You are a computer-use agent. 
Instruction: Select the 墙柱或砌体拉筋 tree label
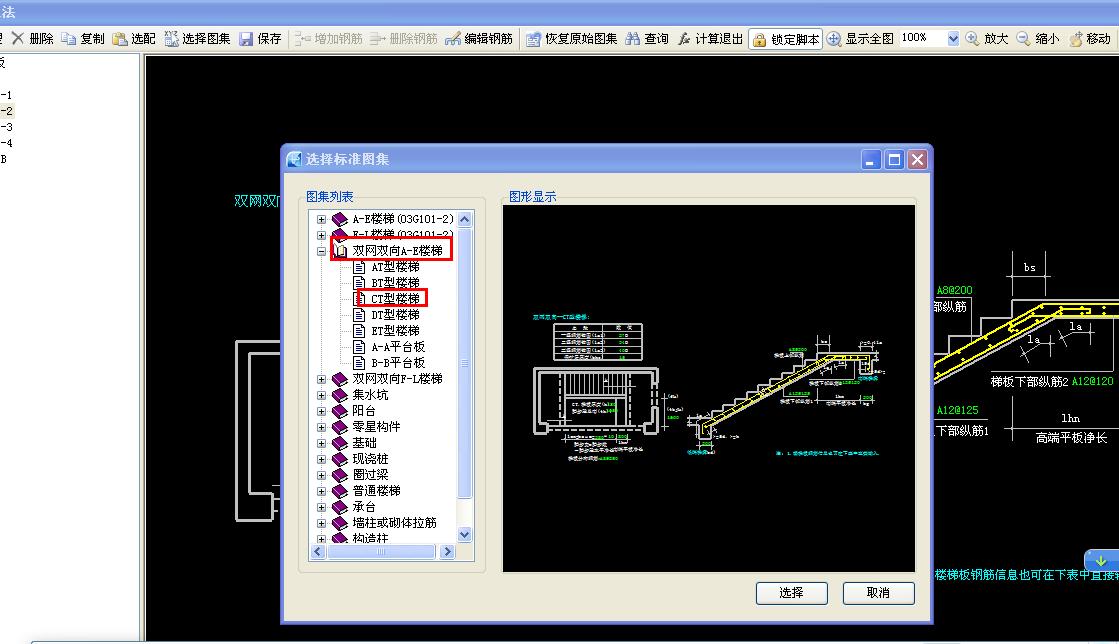394,523
